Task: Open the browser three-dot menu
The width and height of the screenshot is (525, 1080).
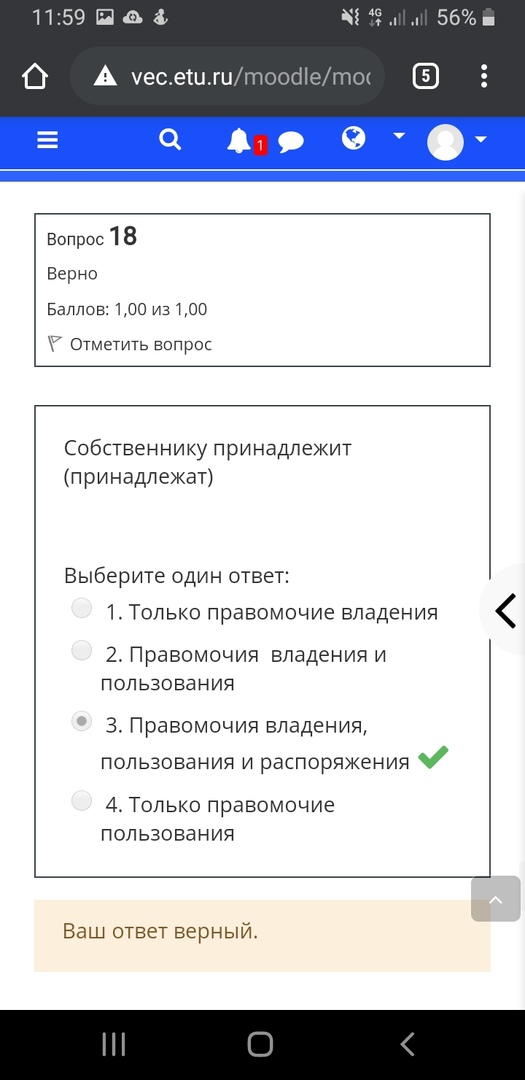Action: pos(484,76)
